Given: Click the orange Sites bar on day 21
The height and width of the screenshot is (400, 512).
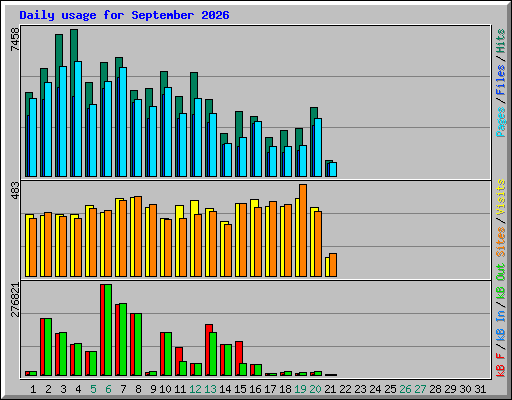Looking at the screenshot, I should (333, 265).
